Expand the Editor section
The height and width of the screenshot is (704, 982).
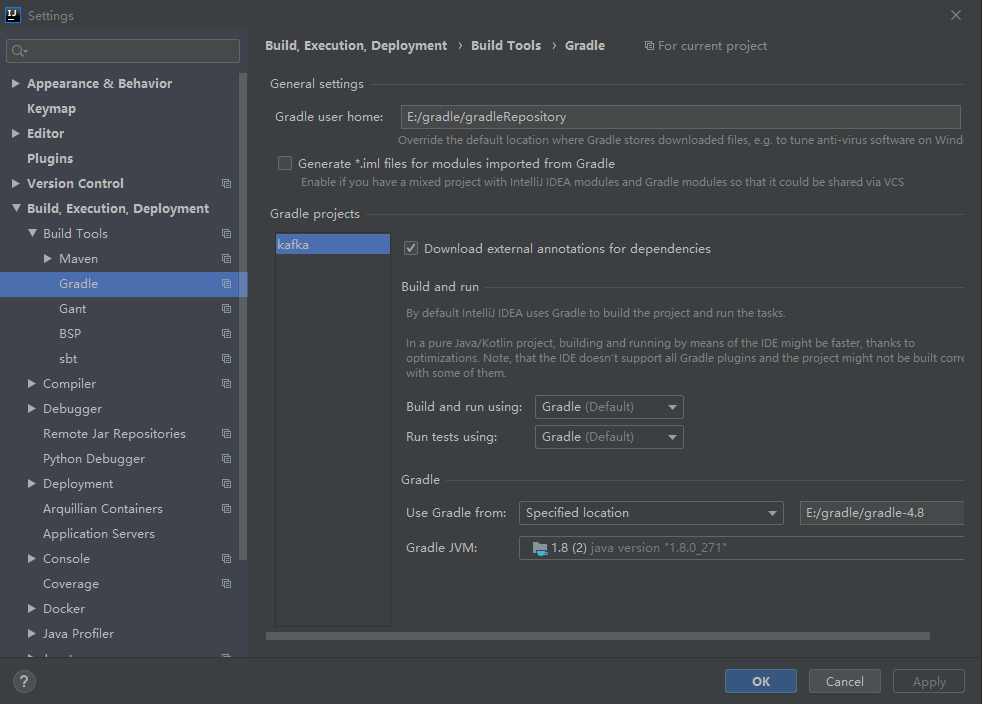16,133
